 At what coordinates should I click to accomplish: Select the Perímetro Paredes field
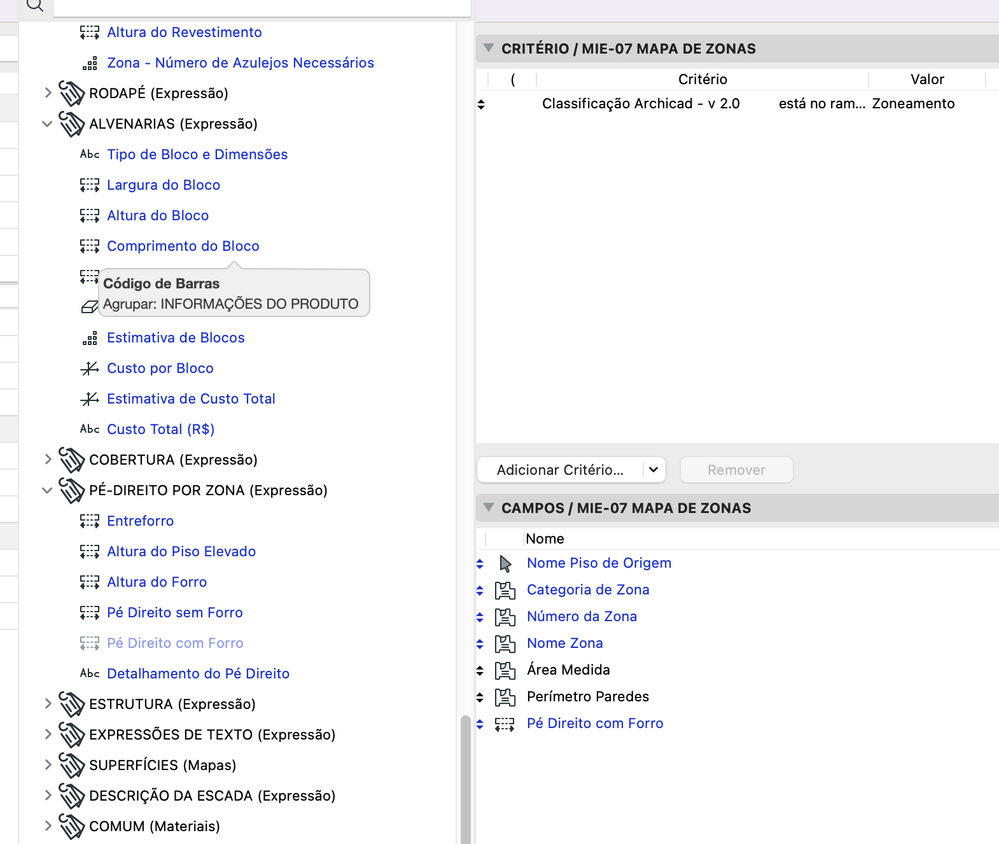587,697
